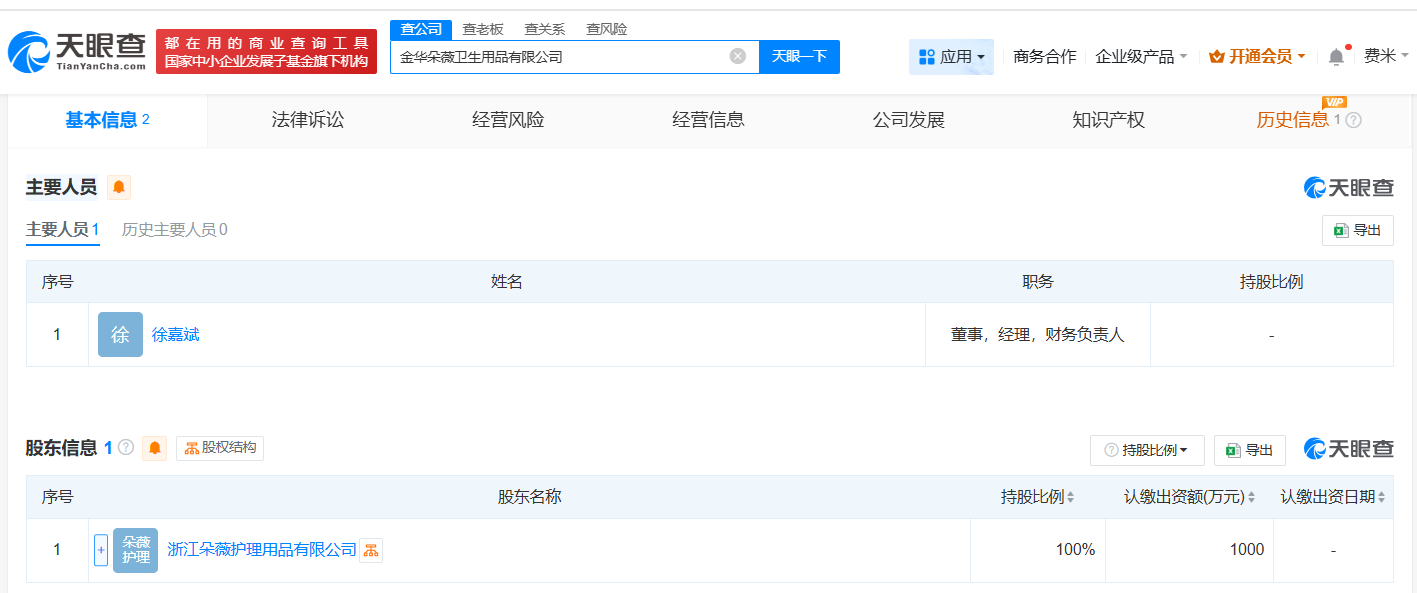The width and height of the screenshot is (1417, 593).
Task: Click the notification bell icon top right
Action: coord(1335,57)
